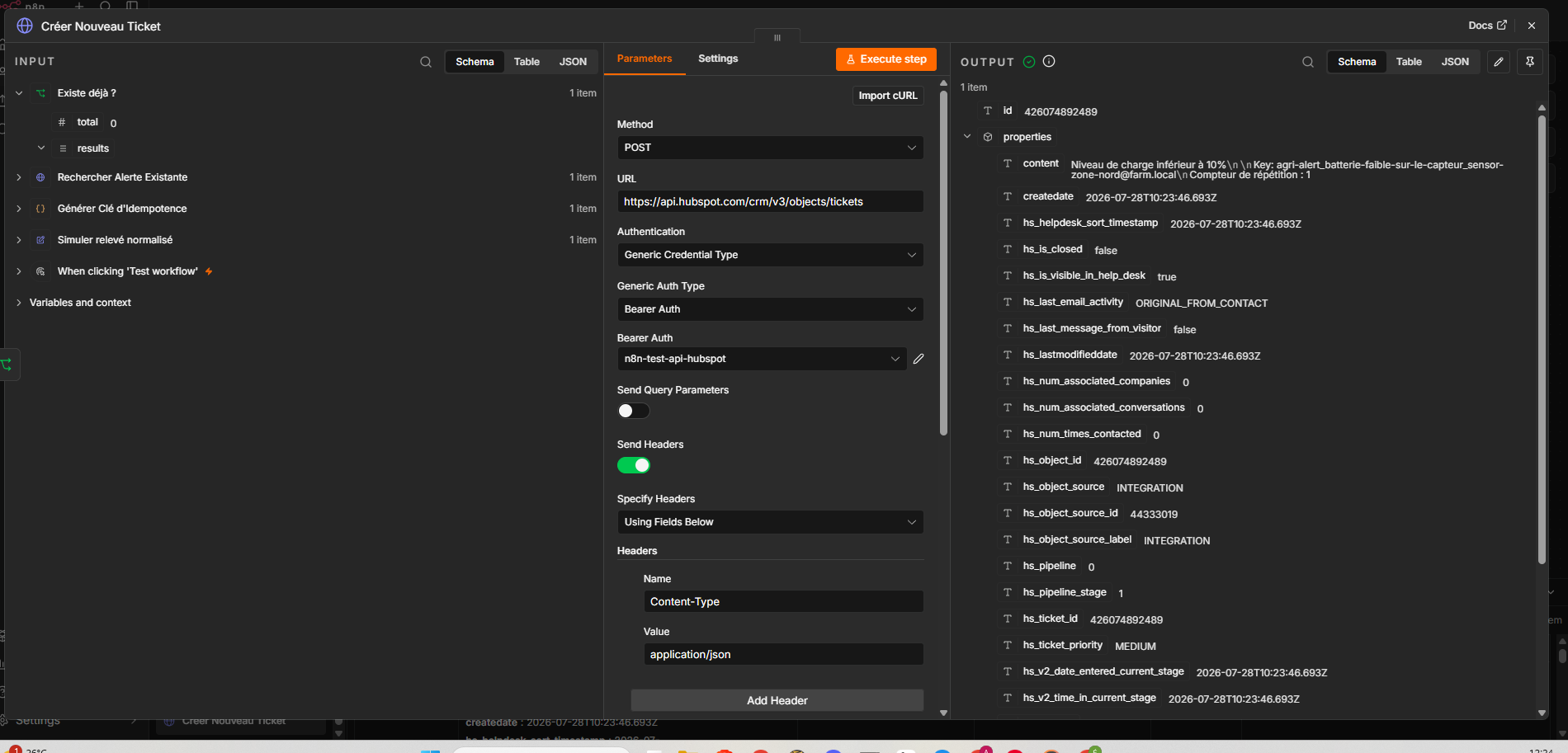Expand Variables and context
Screen dimensions: 1568x753
(19, 303)
